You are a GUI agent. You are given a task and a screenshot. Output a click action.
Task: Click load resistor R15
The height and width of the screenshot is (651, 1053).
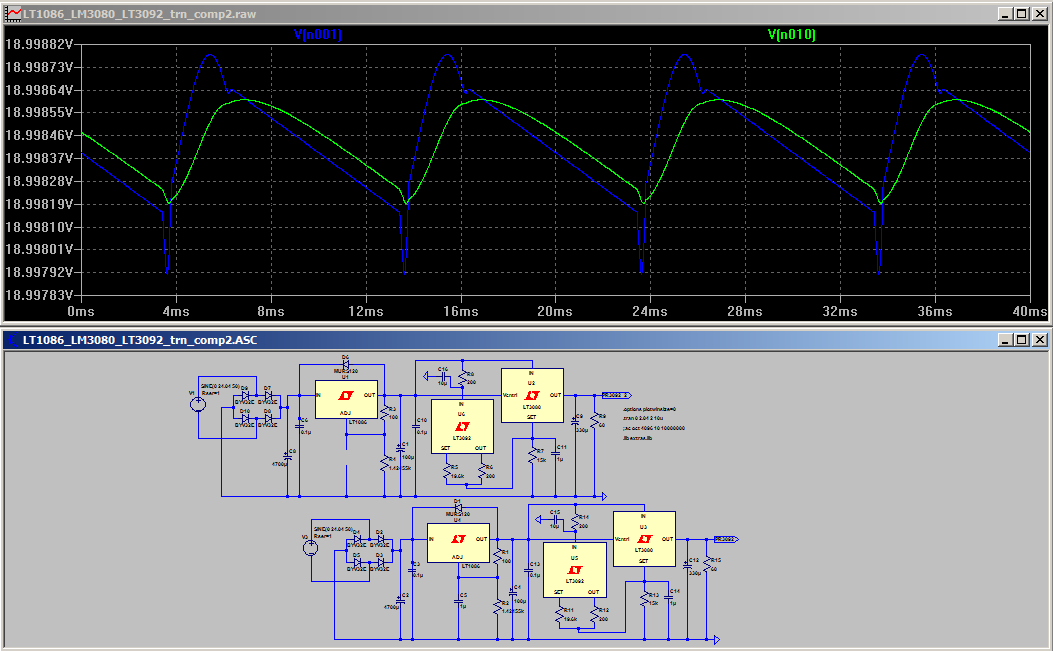click(x=706, y=565)
